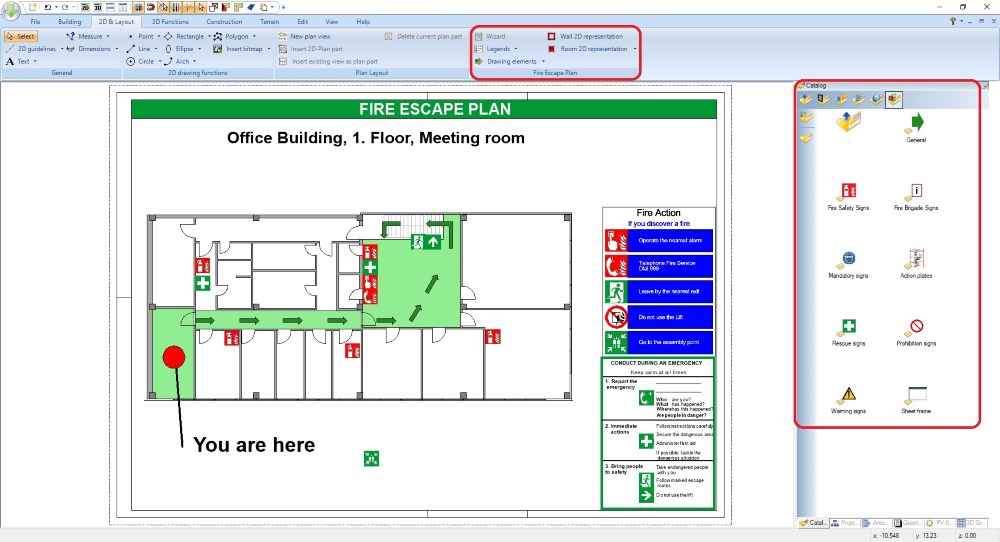Select the Office Building subtitle text

376,138
